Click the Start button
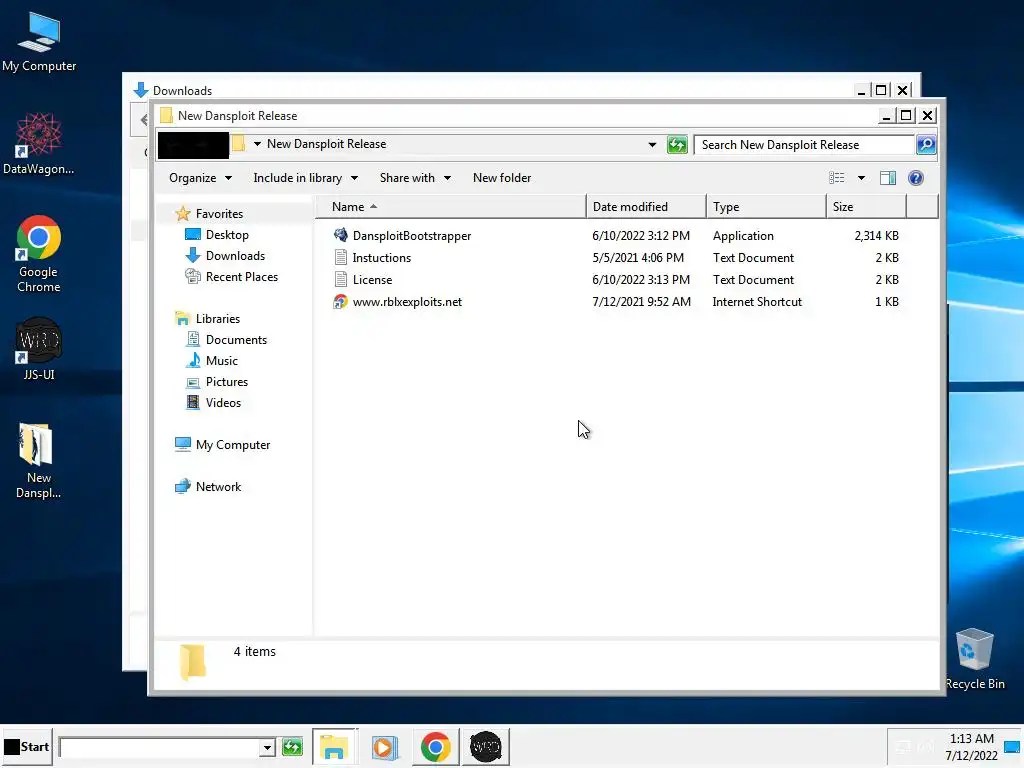This screenshot has height=768, width=1024. tap(26, 746)
